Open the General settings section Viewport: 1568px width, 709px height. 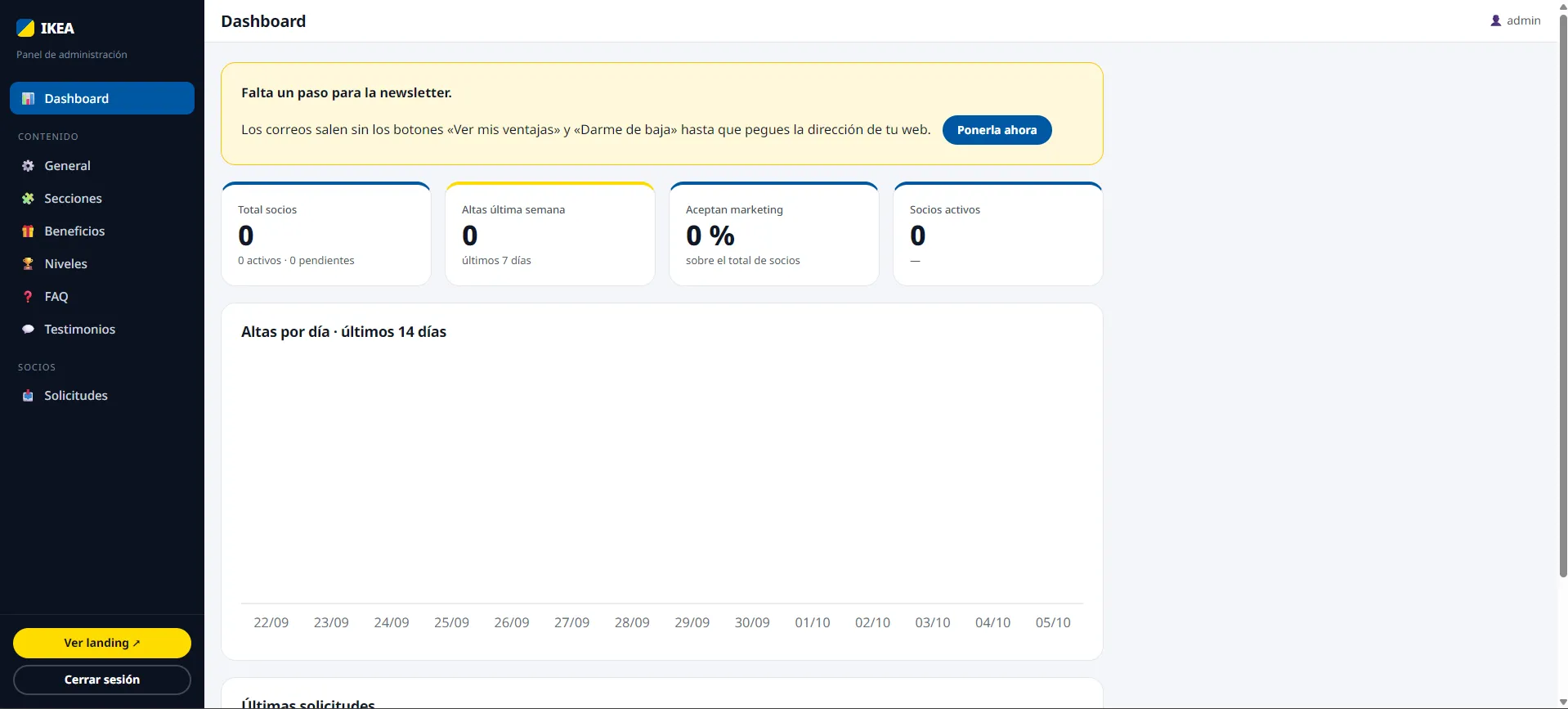coord(102,166)
